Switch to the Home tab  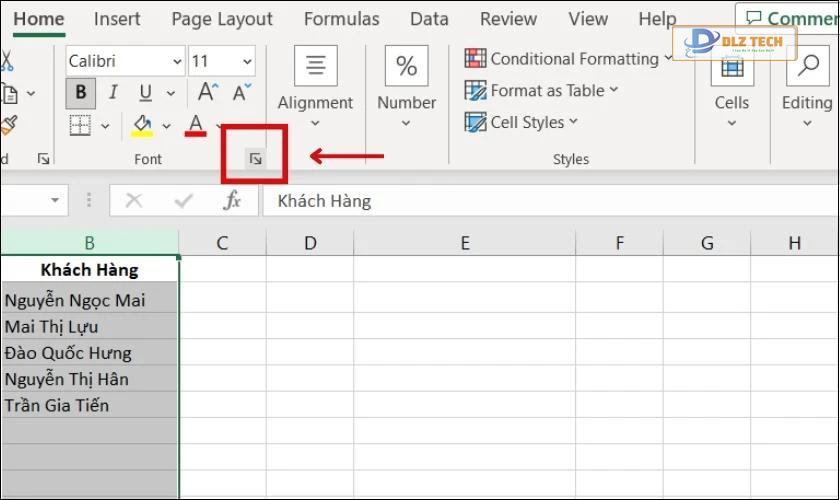point(39,19)
